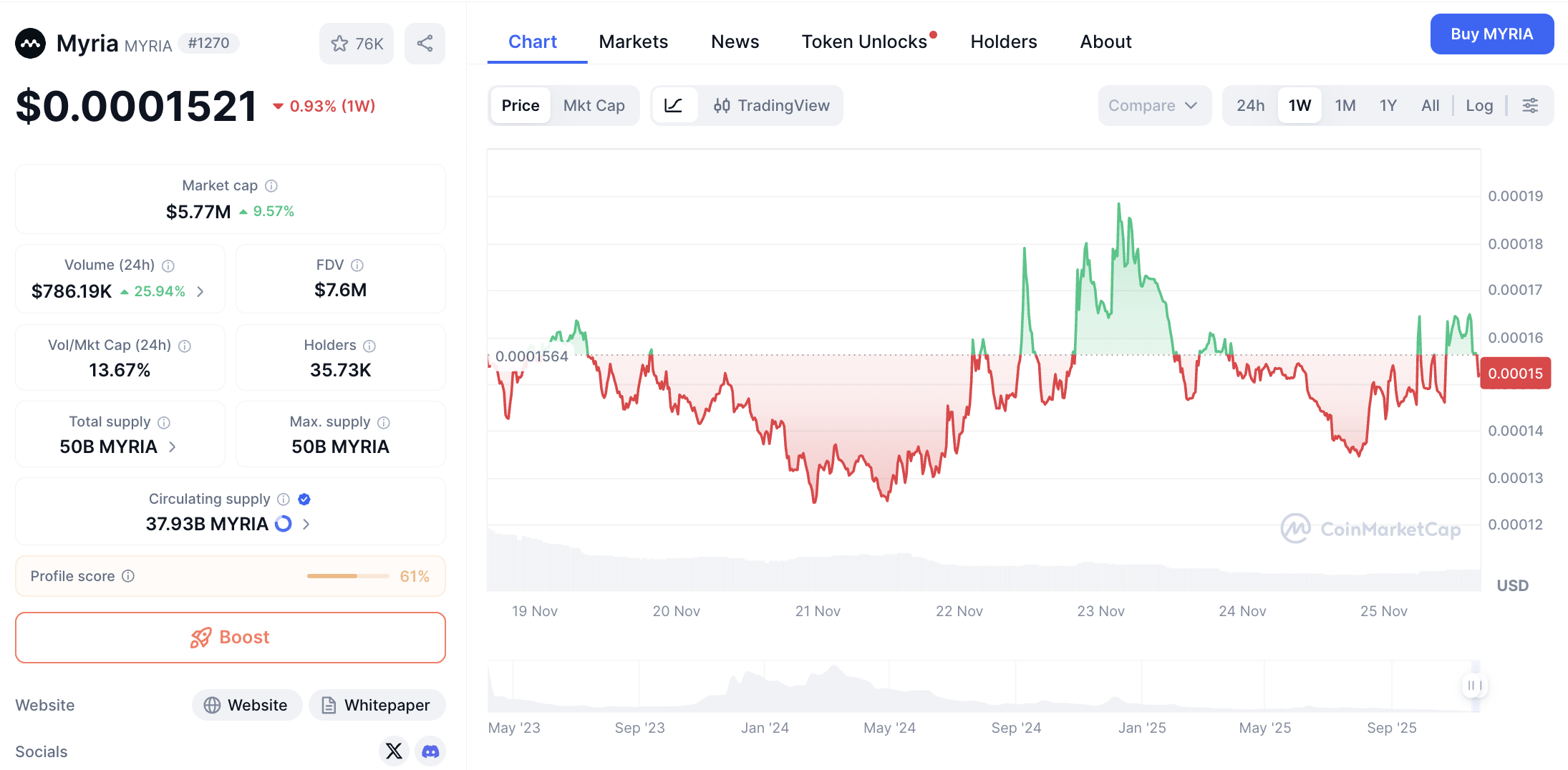Switch to the Holders tab

pos(1003,42)
